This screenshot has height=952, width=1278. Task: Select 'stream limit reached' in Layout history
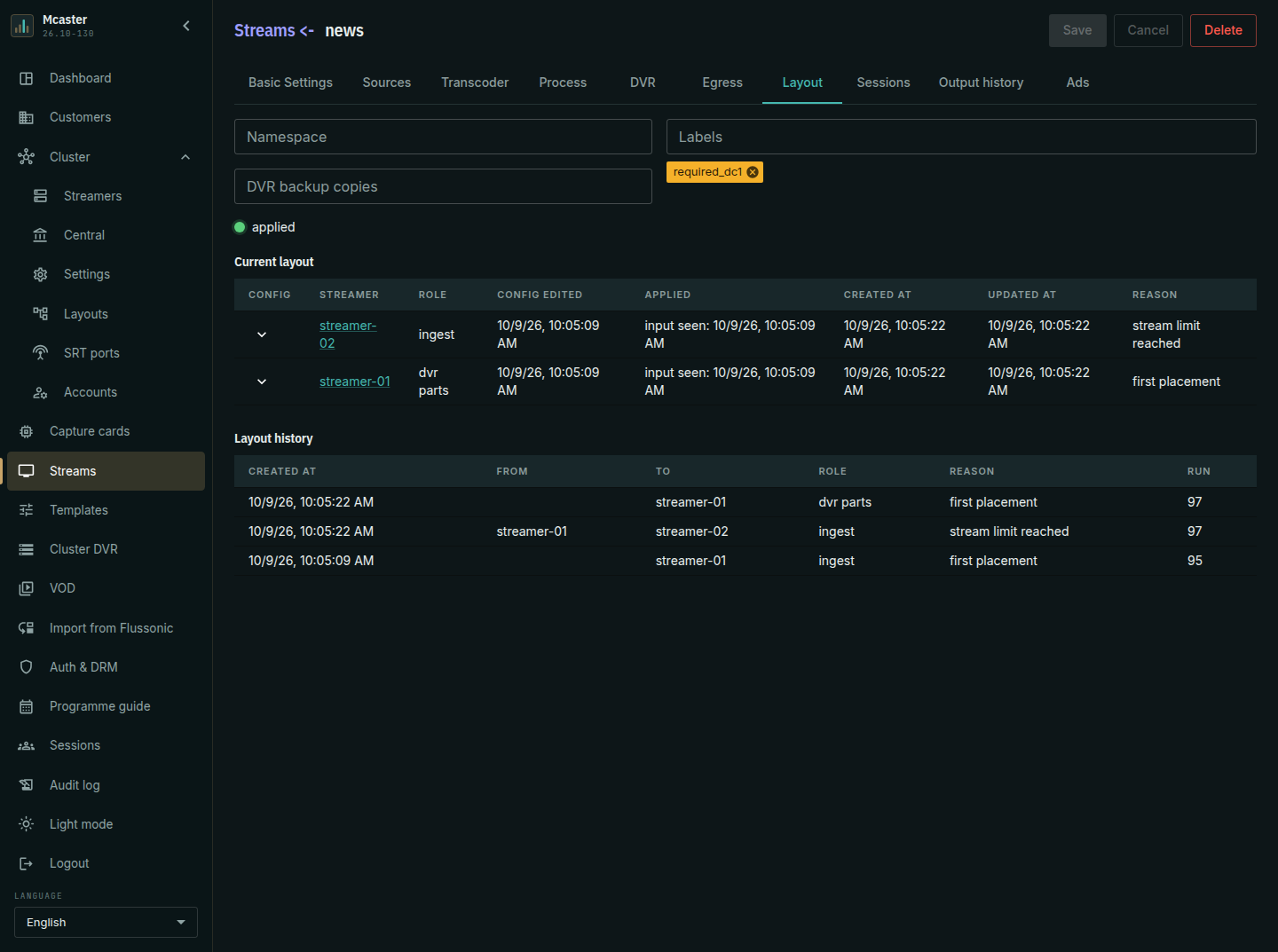(1009, 531)
